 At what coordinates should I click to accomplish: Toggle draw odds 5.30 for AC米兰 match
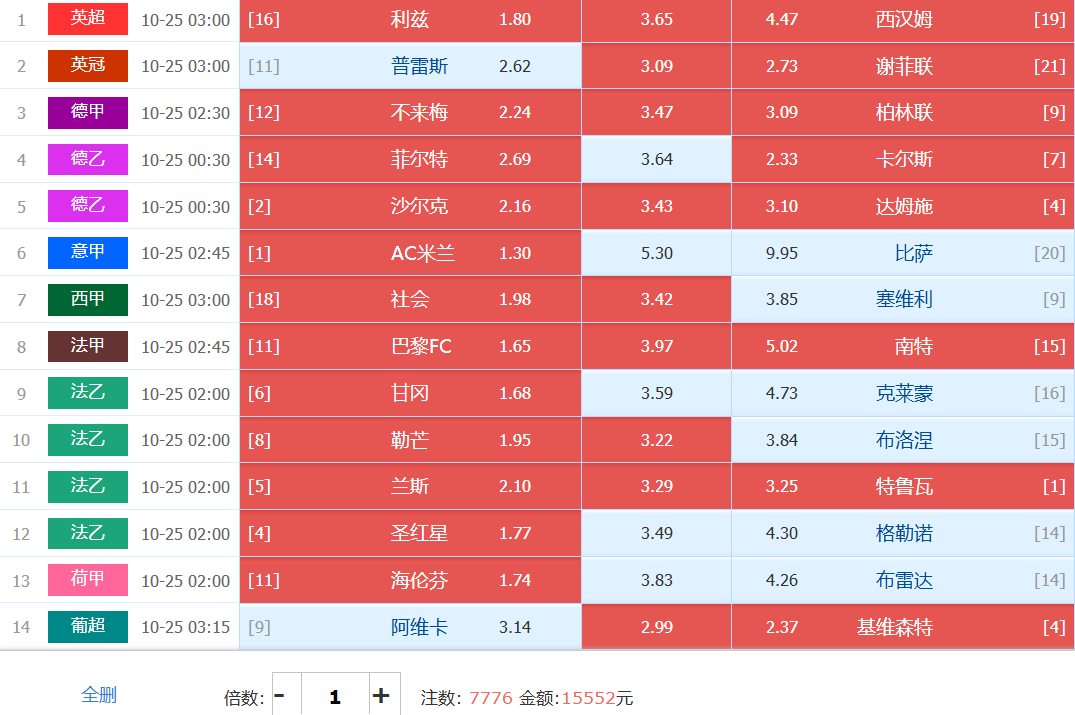[656, 253]
